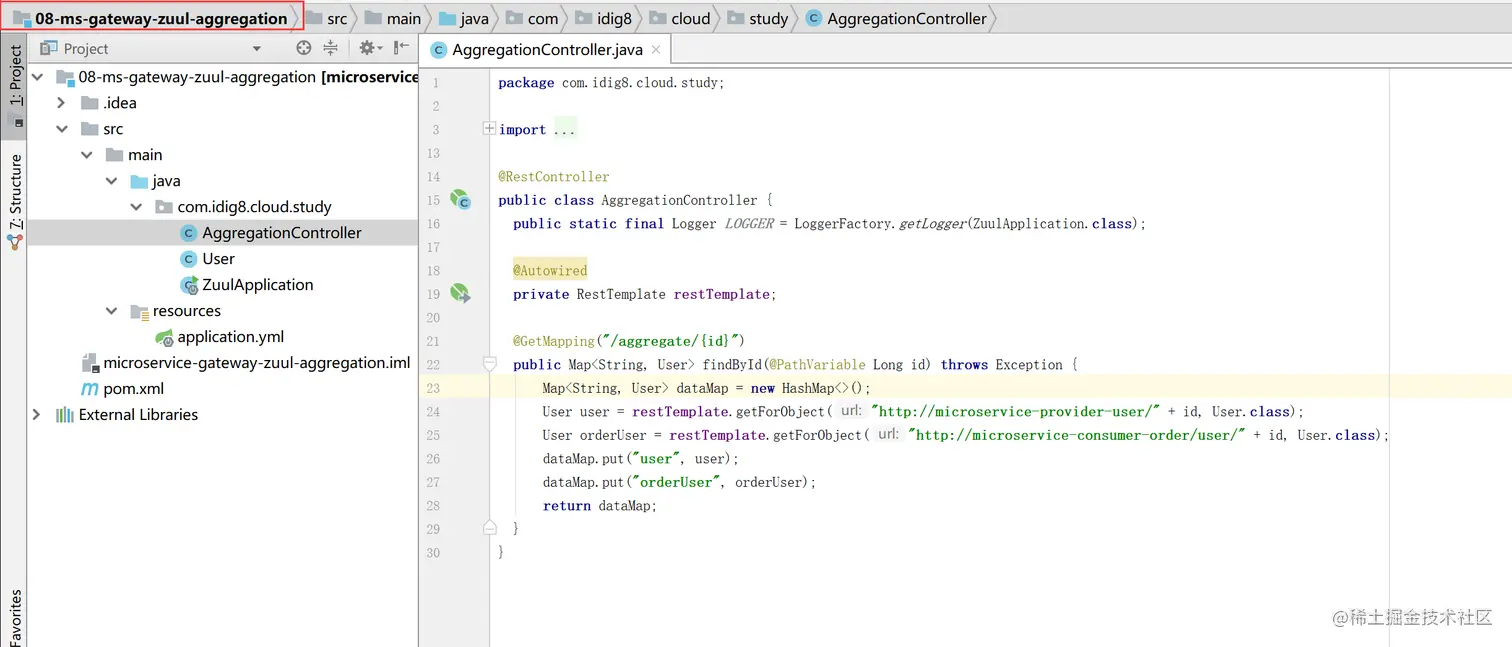Click the @RestController annotation
The height and width of the screenshot is (647, 1512).
click(554, 176)
